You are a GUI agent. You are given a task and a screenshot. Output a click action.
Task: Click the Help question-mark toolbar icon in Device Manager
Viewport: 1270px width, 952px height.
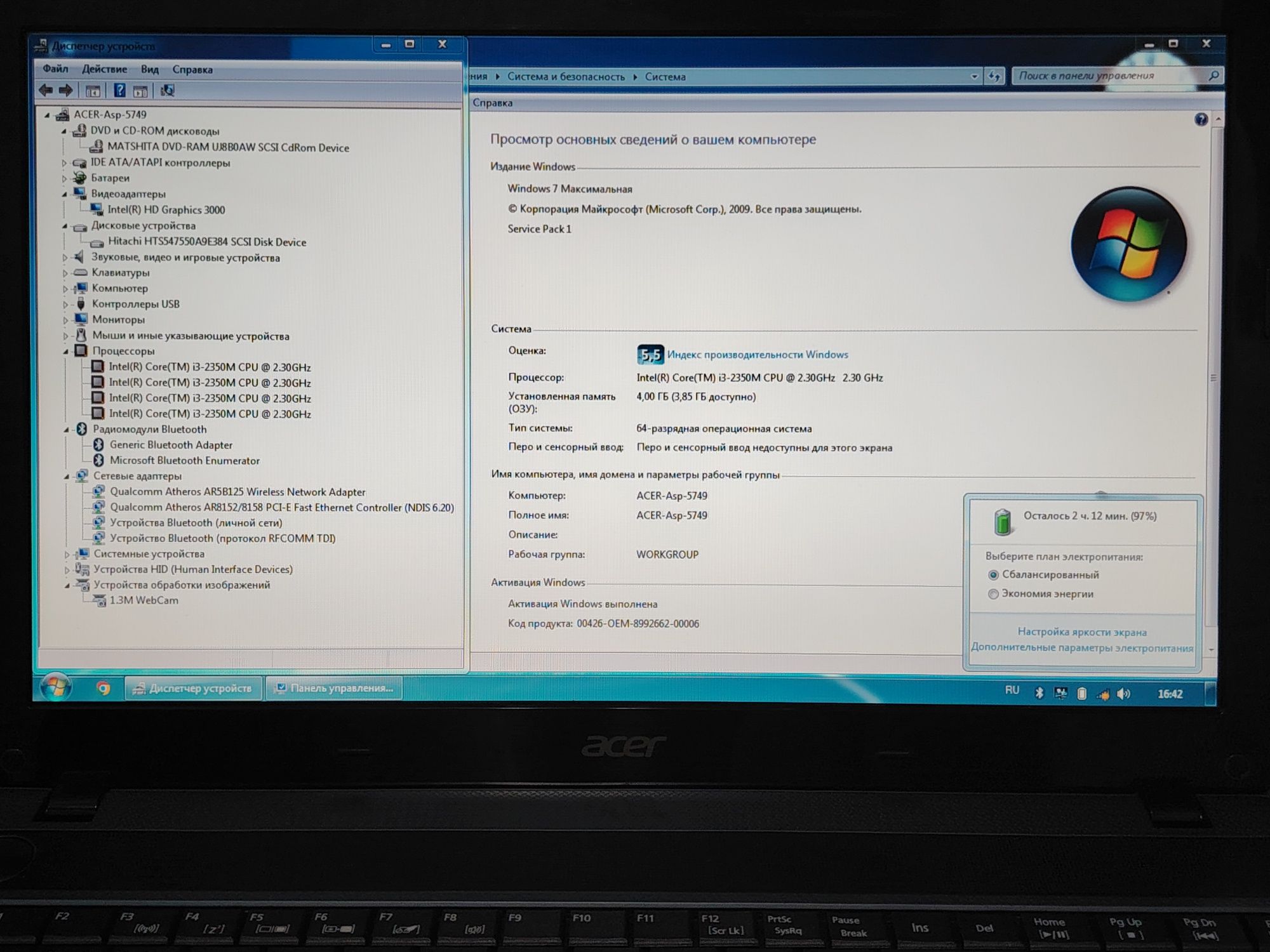[119, 91]
